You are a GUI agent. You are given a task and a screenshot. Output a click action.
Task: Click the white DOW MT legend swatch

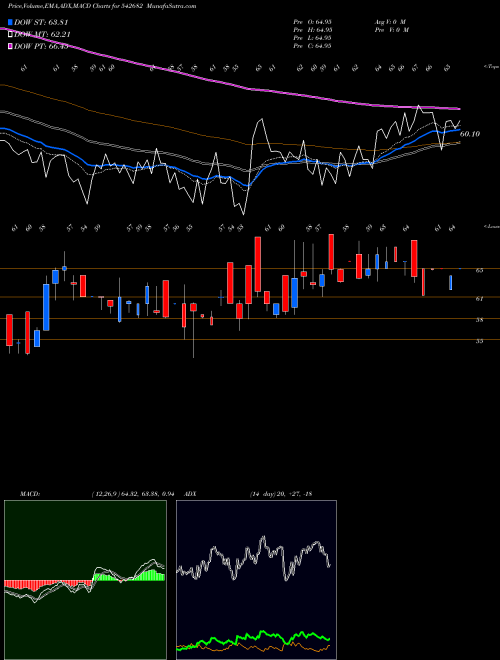click(11, 35)
